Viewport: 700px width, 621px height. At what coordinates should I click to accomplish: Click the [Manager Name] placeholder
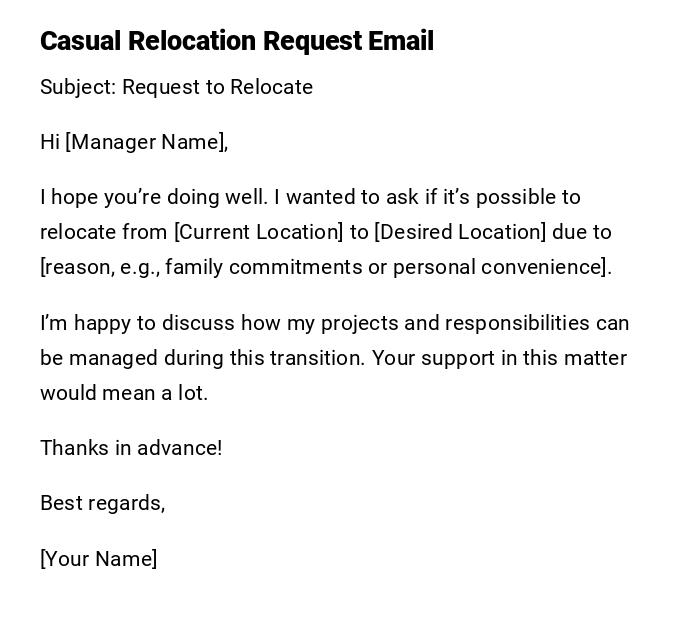(x=146, y=142)
